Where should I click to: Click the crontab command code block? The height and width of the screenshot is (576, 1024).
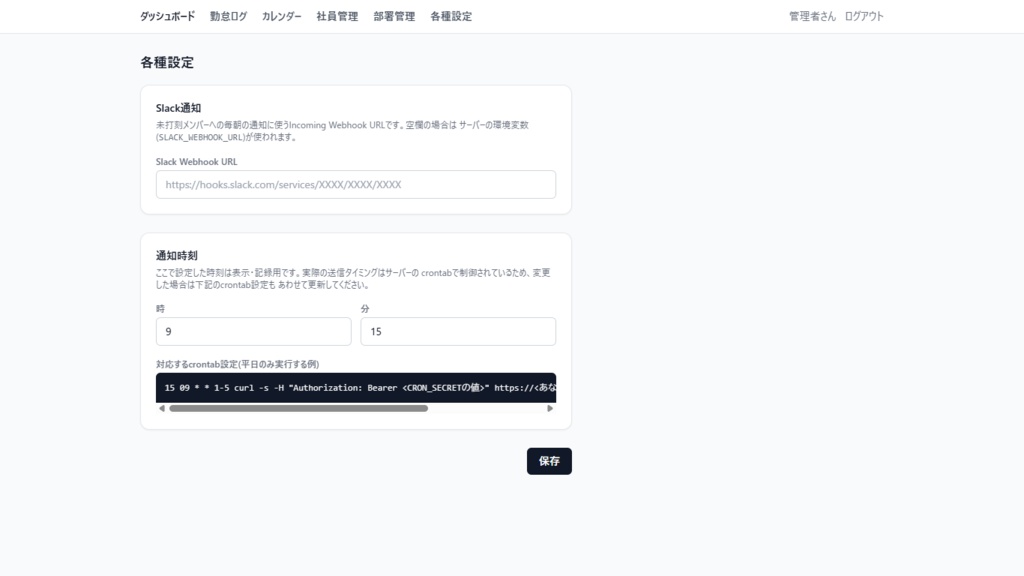coord(356,388)
